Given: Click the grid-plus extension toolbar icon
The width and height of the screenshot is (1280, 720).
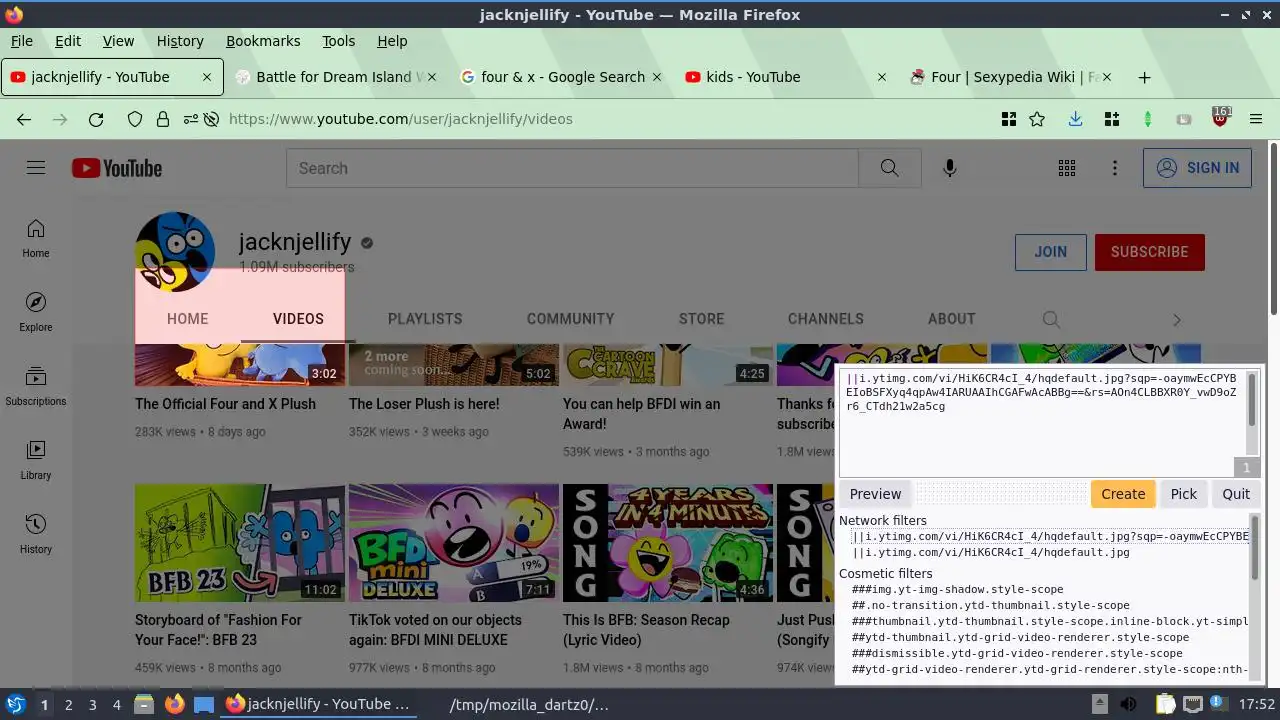Looking at the screenshot, I should 1111,119.
